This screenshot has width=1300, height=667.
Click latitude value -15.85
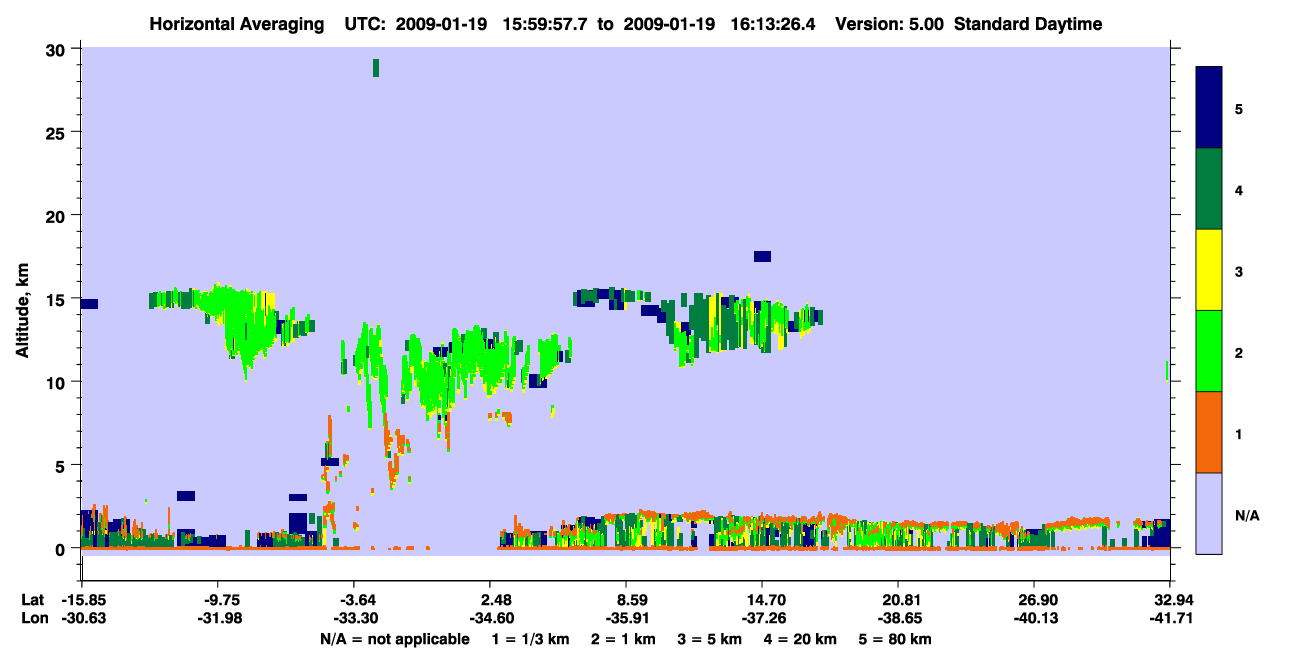82,600
